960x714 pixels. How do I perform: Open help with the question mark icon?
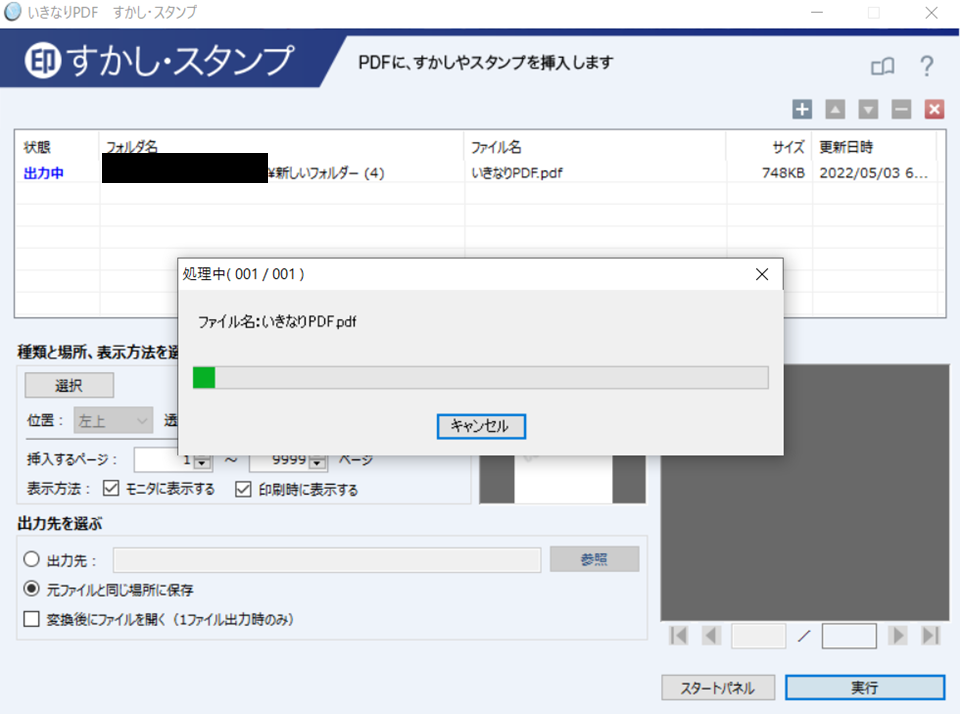(x=927, y=66)
